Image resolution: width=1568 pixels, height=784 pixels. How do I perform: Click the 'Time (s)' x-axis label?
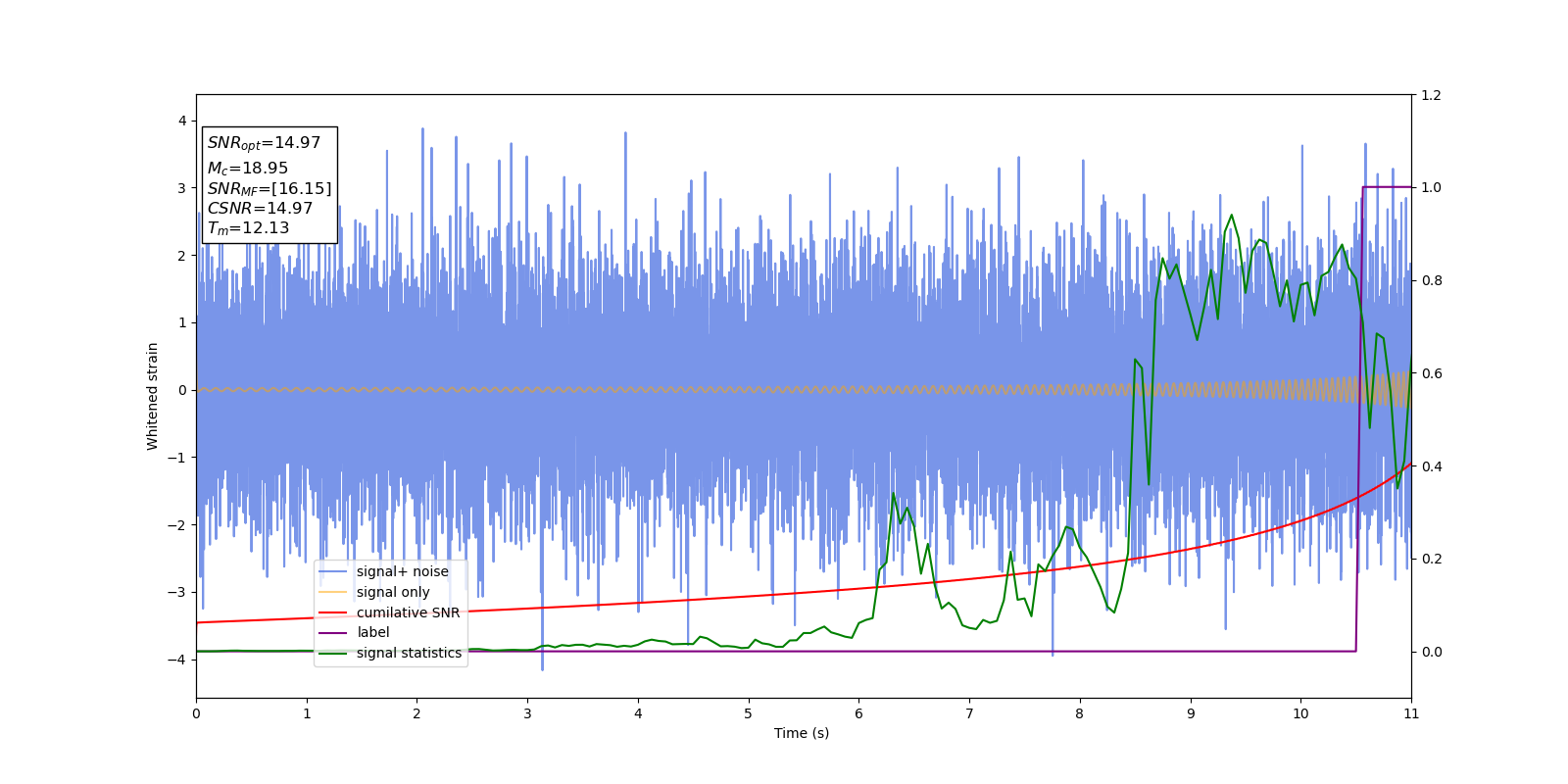click(802, 733)
